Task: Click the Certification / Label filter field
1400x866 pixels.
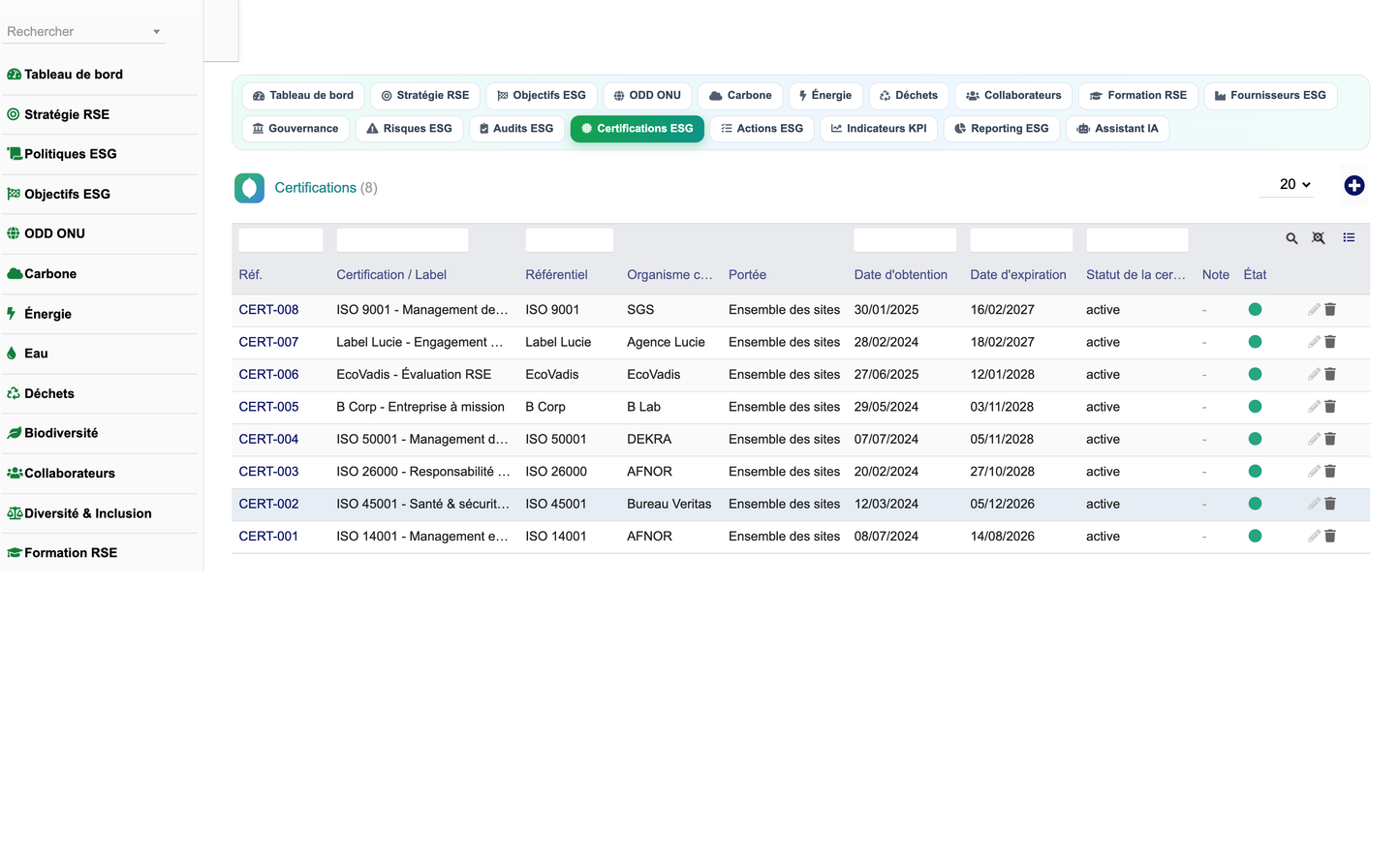Action: (x=402, y=240)
